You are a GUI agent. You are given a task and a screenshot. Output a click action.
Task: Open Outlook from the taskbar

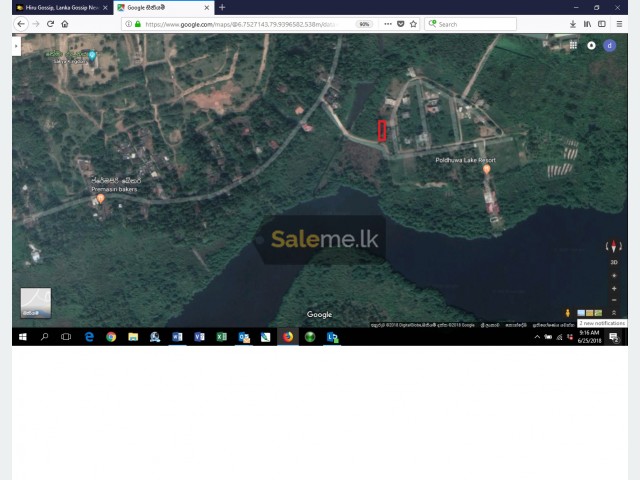[244, 337]
